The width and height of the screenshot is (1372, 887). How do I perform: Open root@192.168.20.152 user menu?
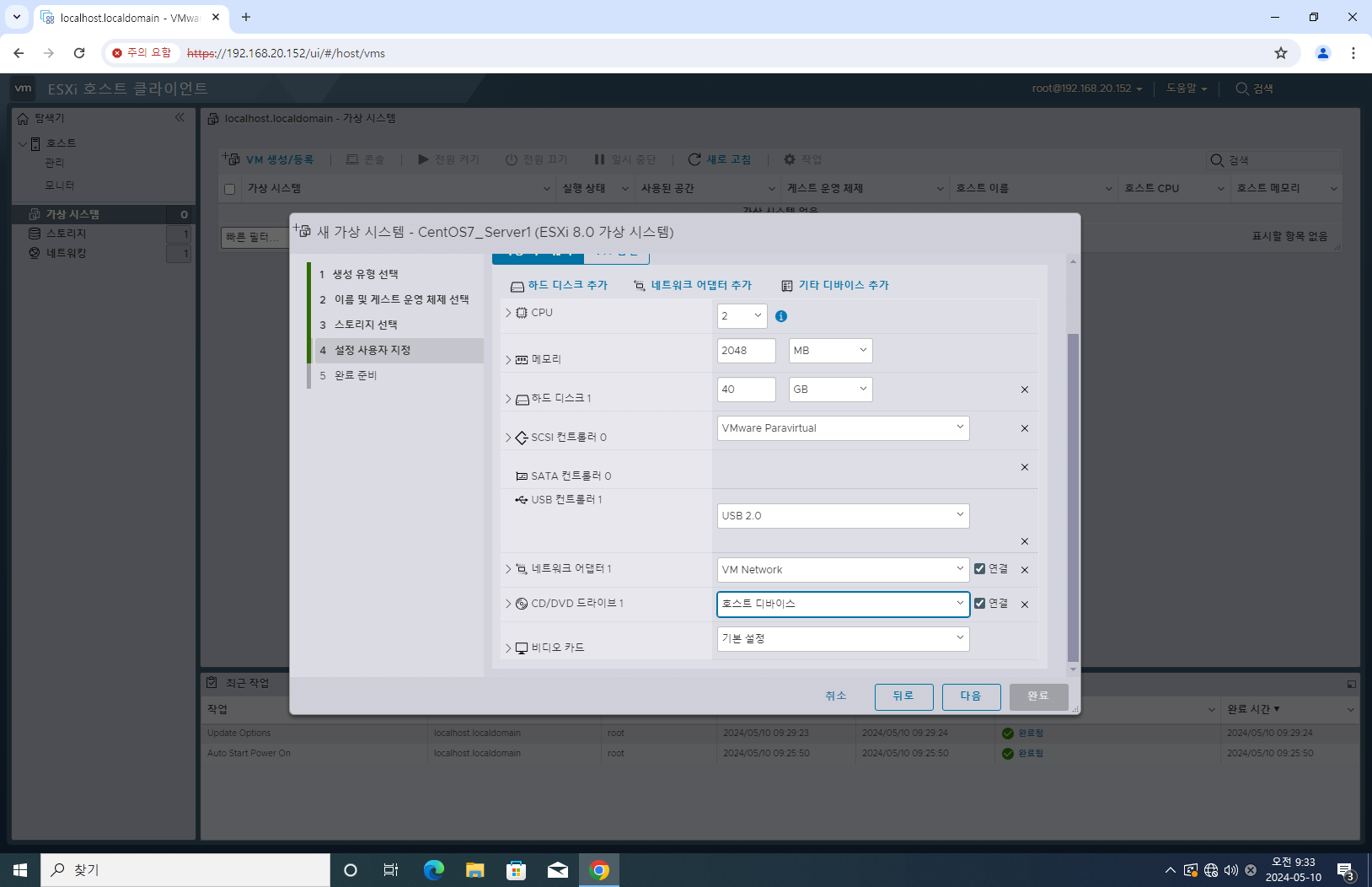pyautogui.click(x=1087, y=89)
